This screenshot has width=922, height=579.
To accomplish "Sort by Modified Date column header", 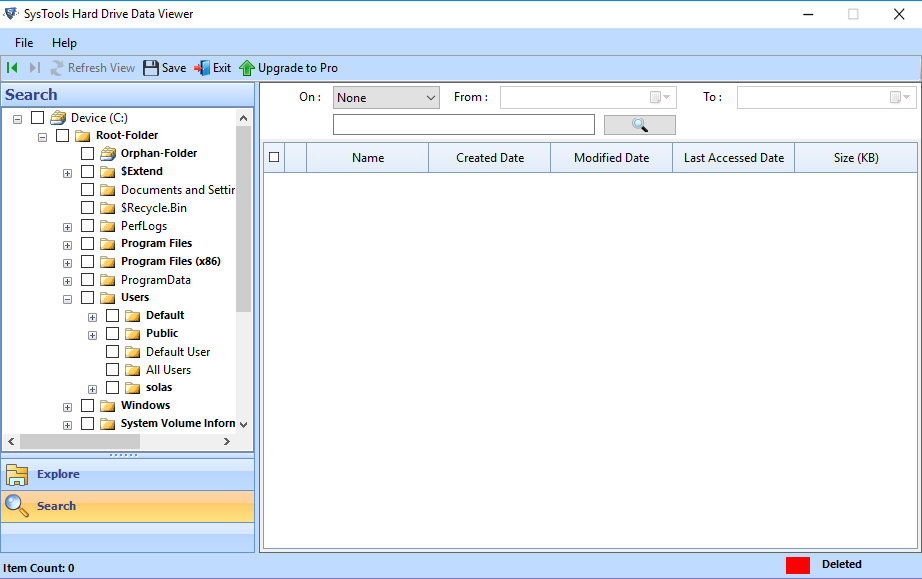I will (x=612, y=158).
